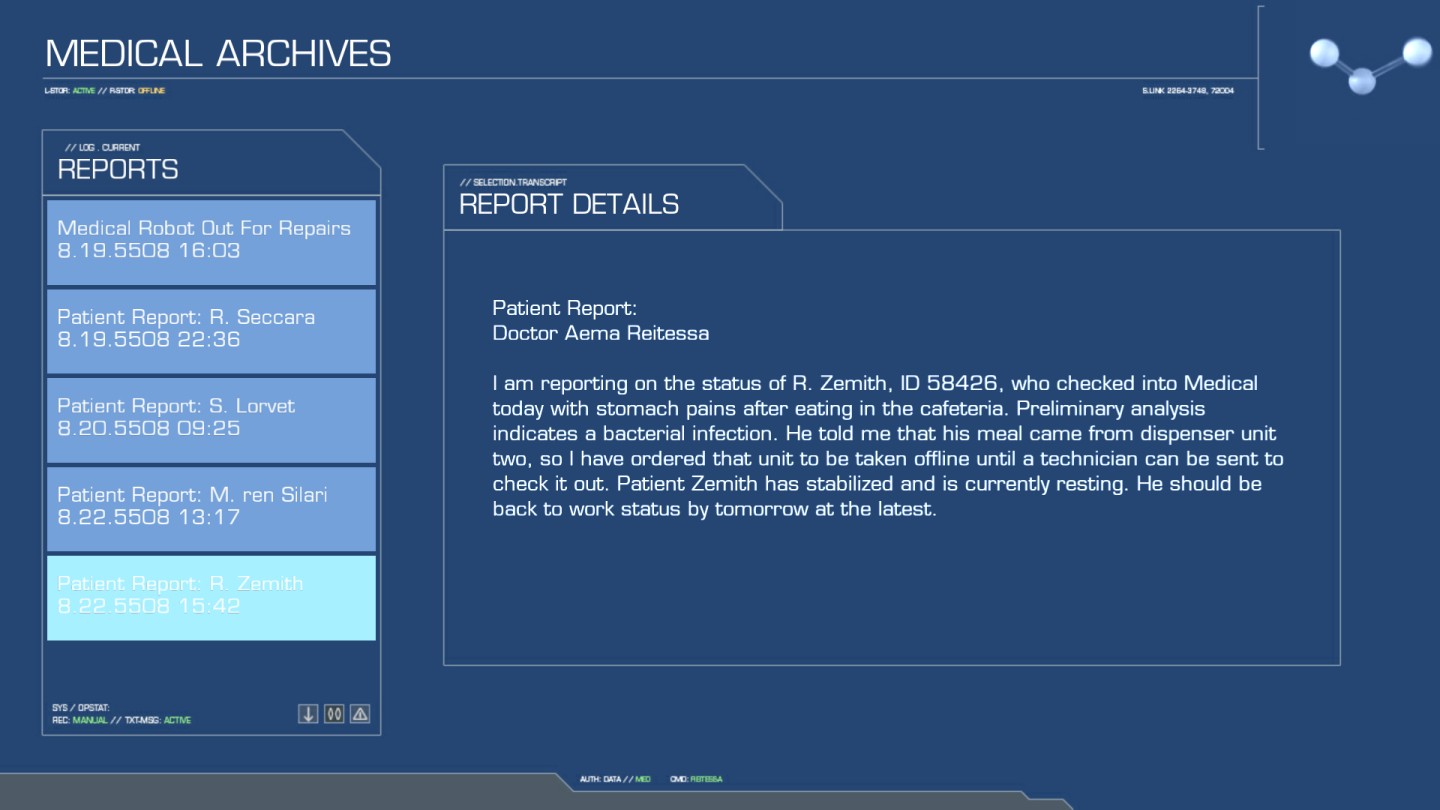
Task: Click the 'L-STOR: ACTIVE' status text
Action: tap(70, 91)
